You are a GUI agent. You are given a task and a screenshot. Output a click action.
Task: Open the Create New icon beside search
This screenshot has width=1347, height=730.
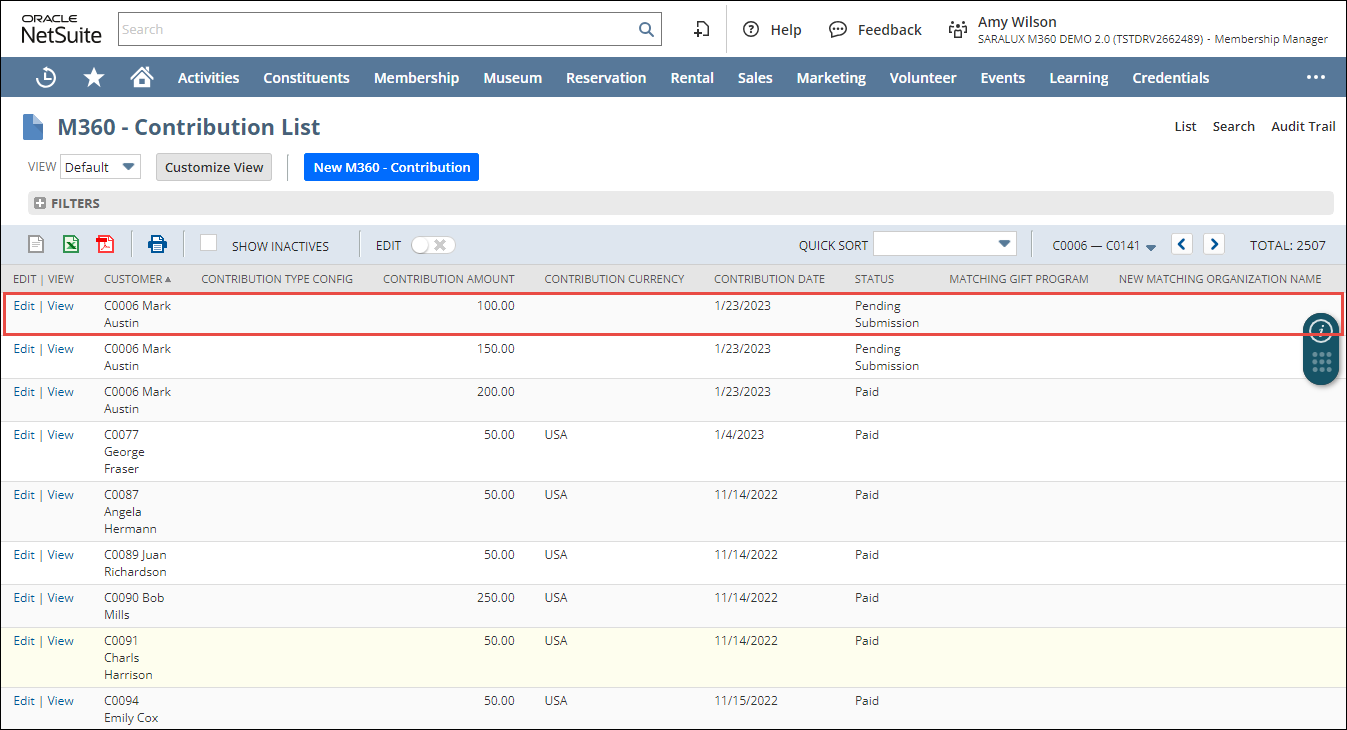[x=702, y=29]
